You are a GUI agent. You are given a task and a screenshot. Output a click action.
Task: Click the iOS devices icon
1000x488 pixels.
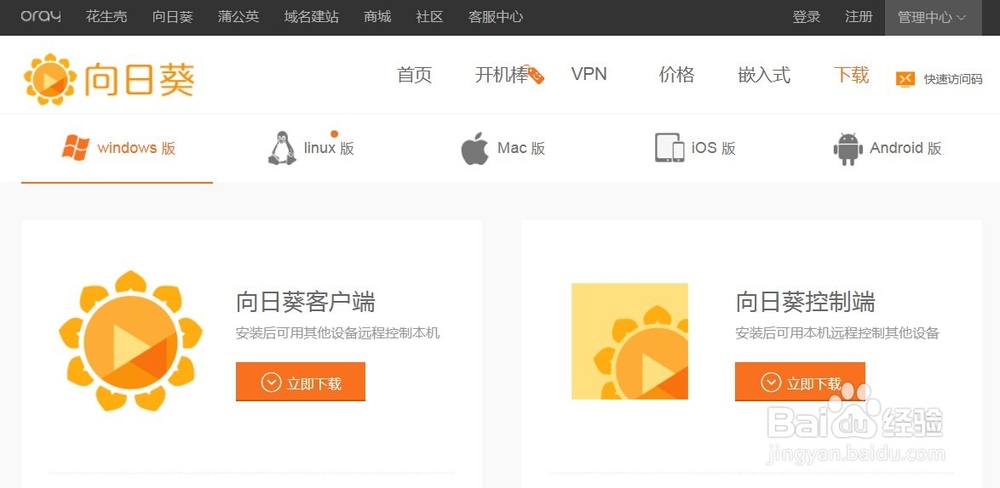[670, 148]
